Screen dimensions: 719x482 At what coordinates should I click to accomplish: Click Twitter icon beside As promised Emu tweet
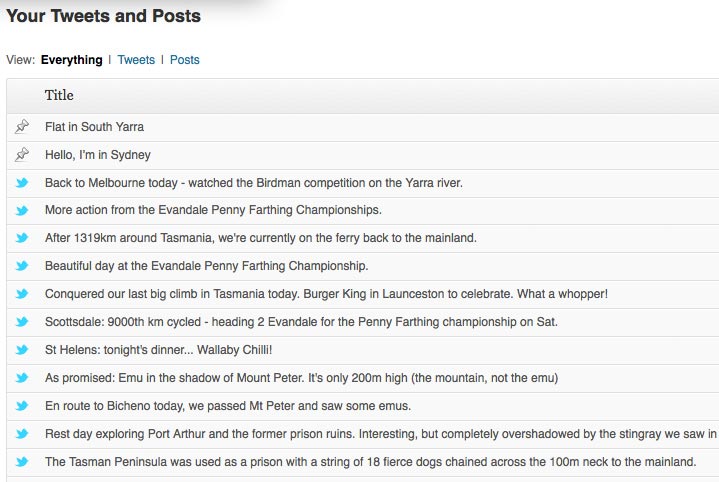tap(22, 378)
